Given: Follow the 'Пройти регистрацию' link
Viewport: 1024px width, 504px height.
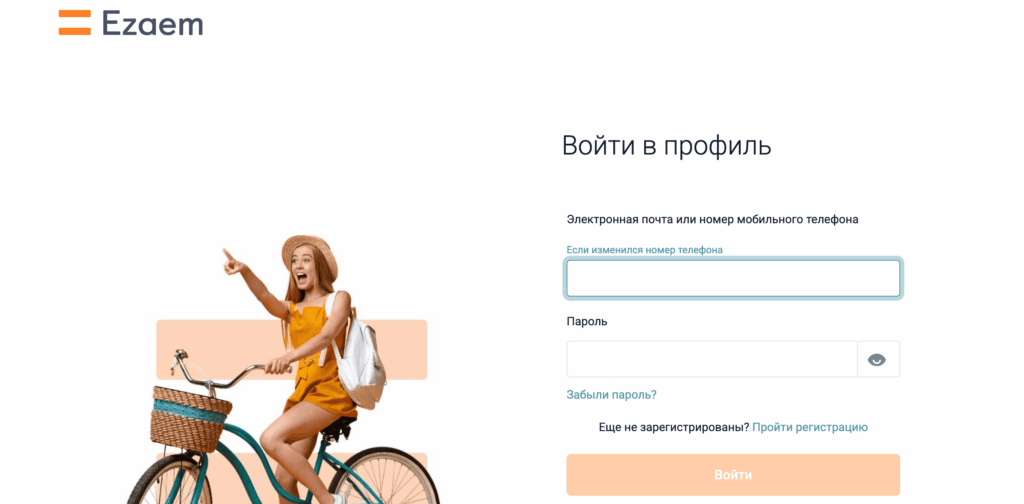Looking at the screenshot, I should (x=810, y=428).
